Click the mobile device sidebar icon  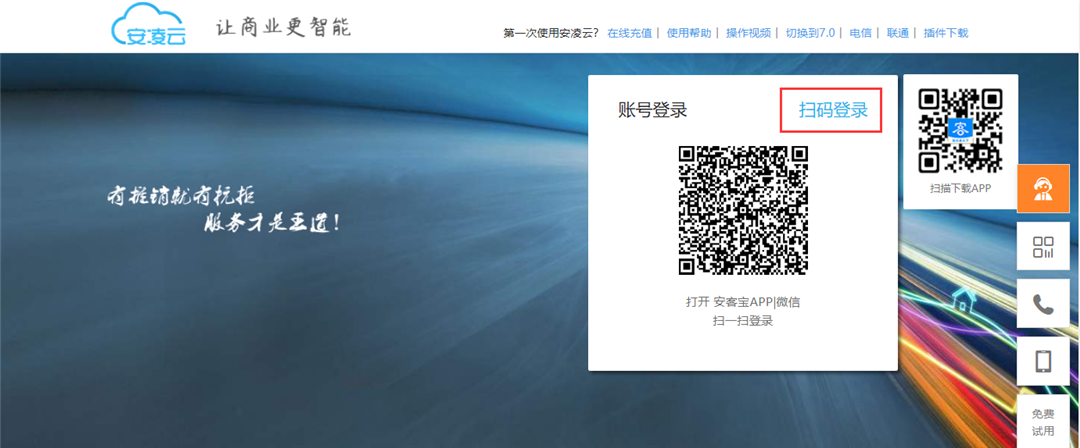1043,361
